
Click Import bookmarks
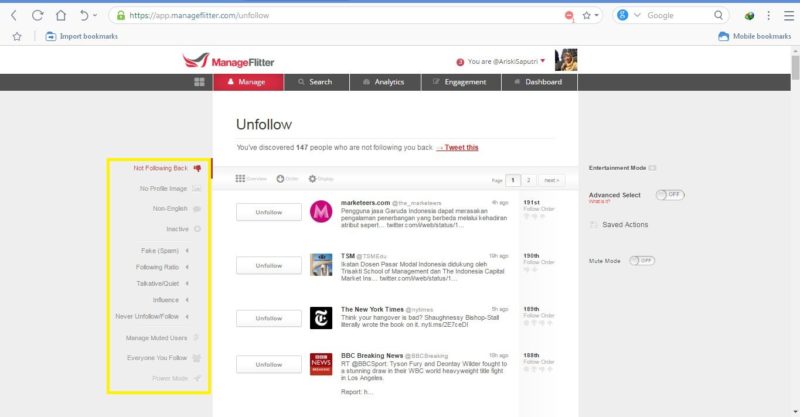pos(82,36)
